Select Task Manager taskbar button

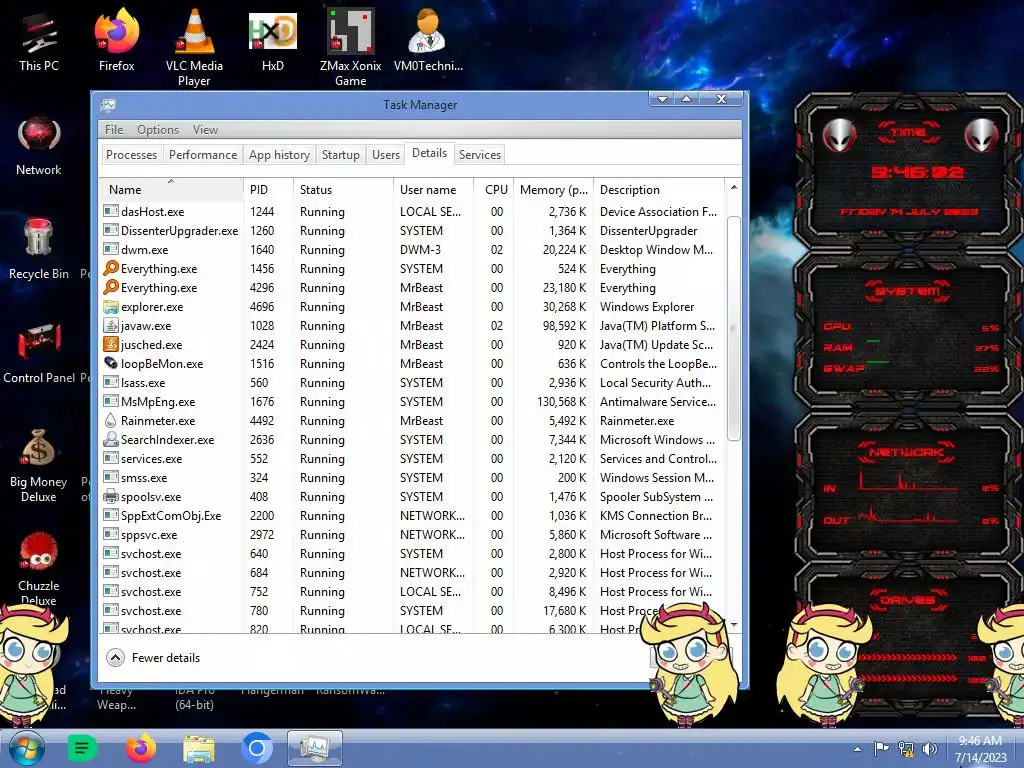pos(315,748)
